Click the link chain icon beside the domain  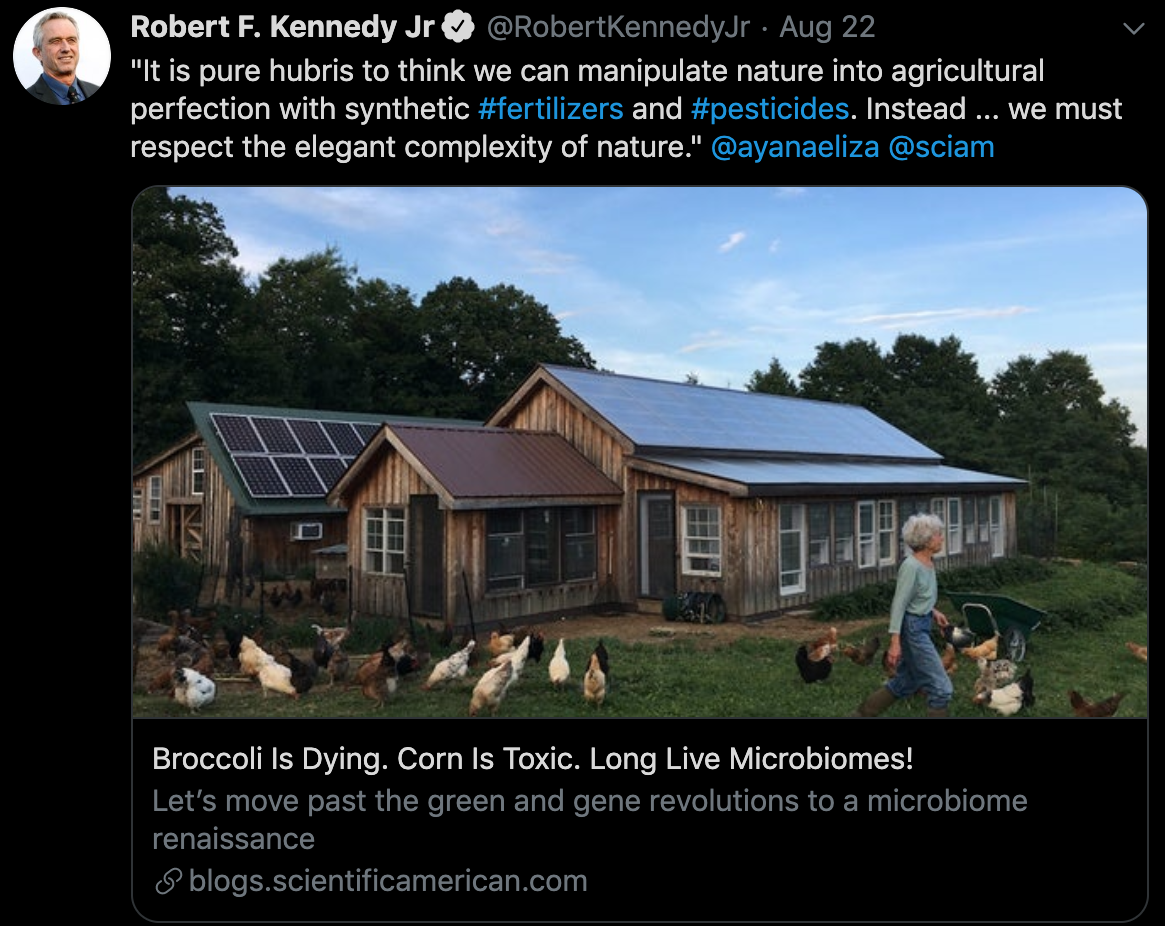(x=168, y=881)
